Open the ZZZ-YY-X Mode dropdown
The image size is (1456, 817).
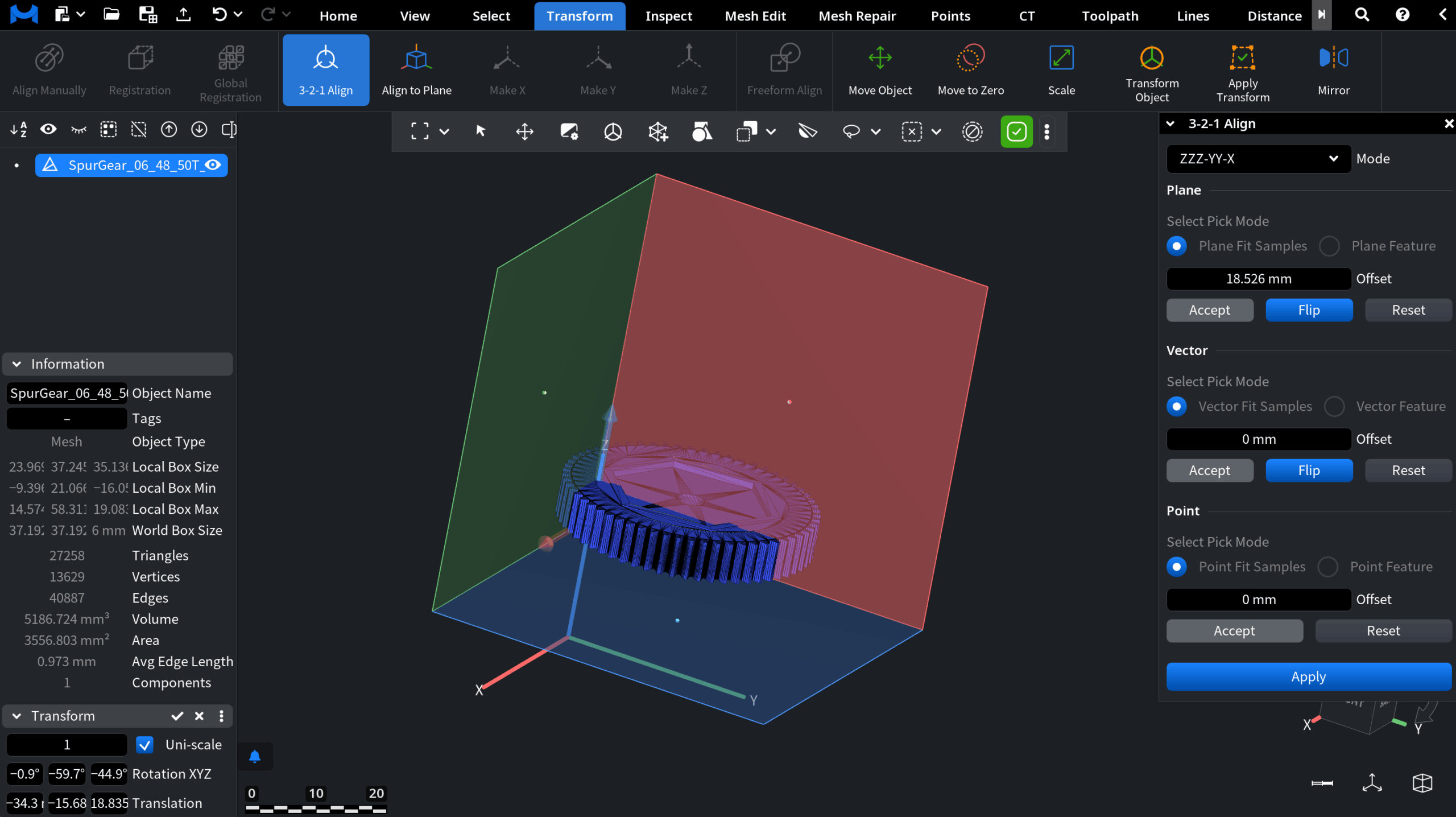coord(1258,159)
